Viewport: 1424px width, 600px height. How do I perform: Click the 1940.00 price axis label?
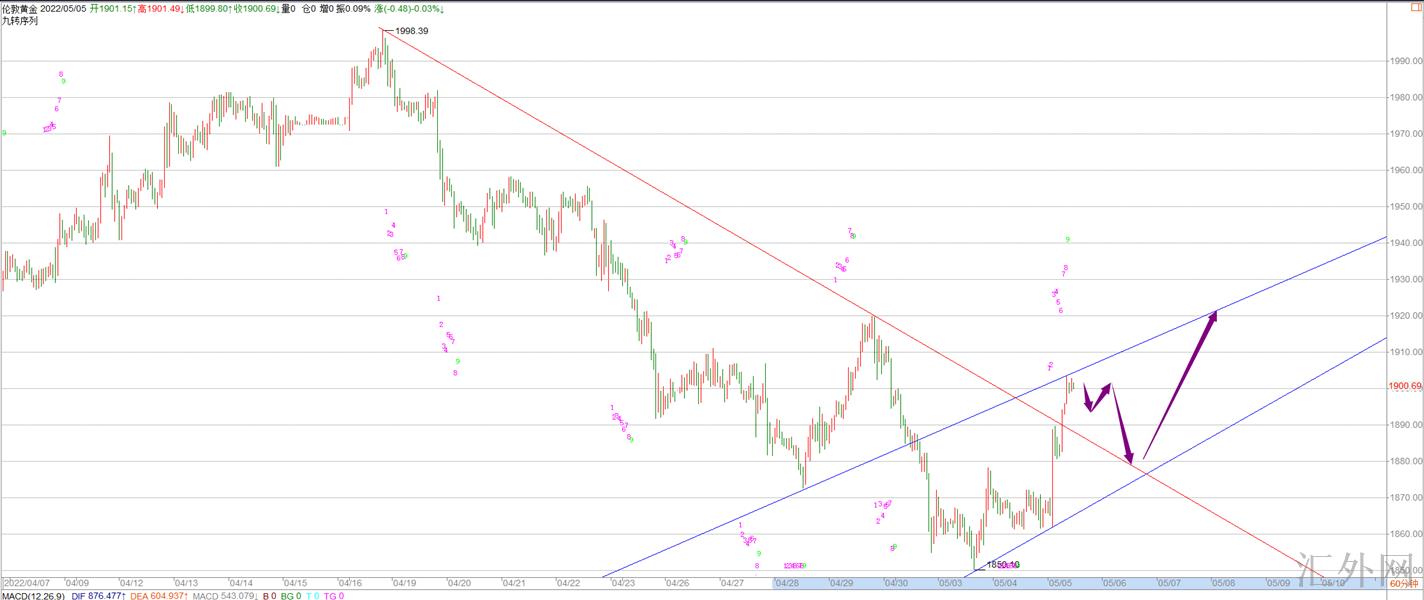1404,243
